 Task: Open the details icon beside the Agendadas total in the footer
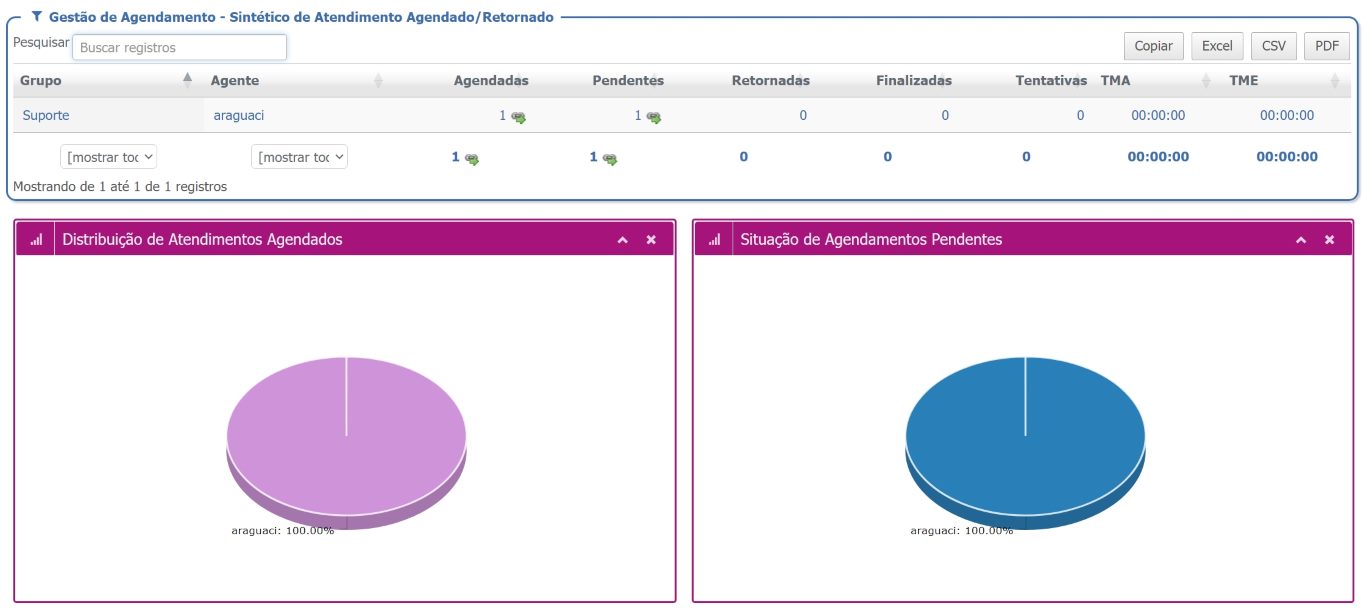(471, 158)
